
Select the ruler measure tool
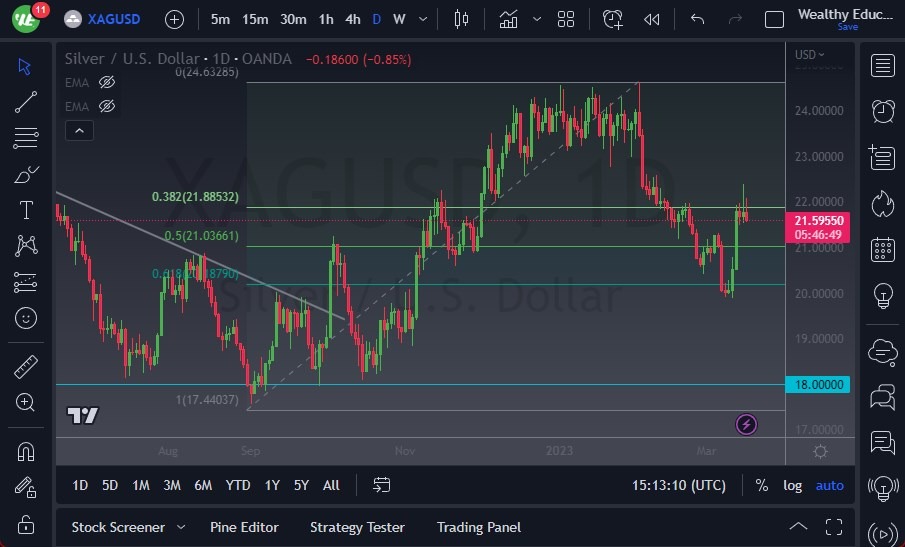pyautogui.click(x=26, y=367)
